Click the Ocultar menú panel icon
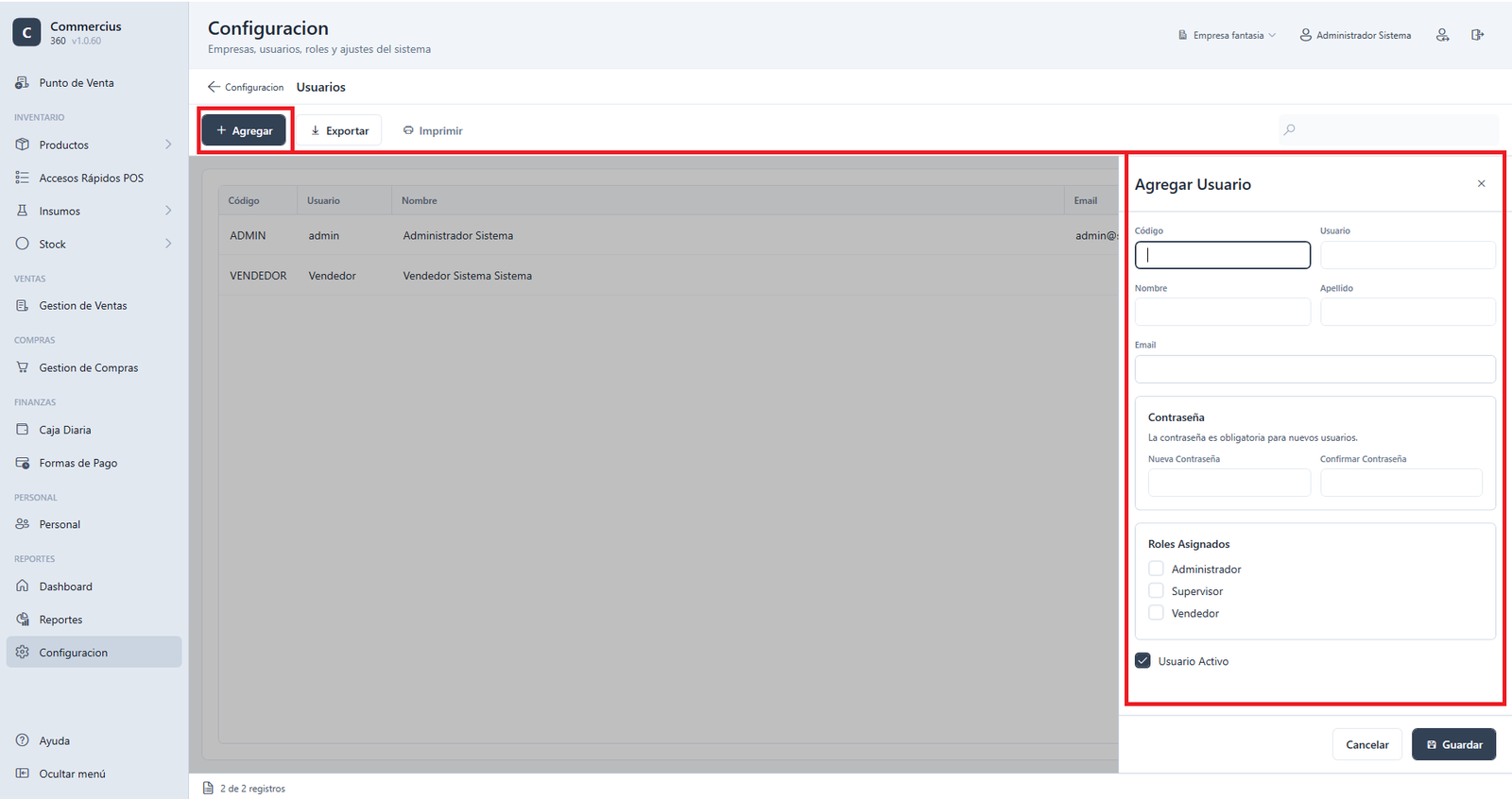The height and width of the screenshot is (799, 1512). 22,773
